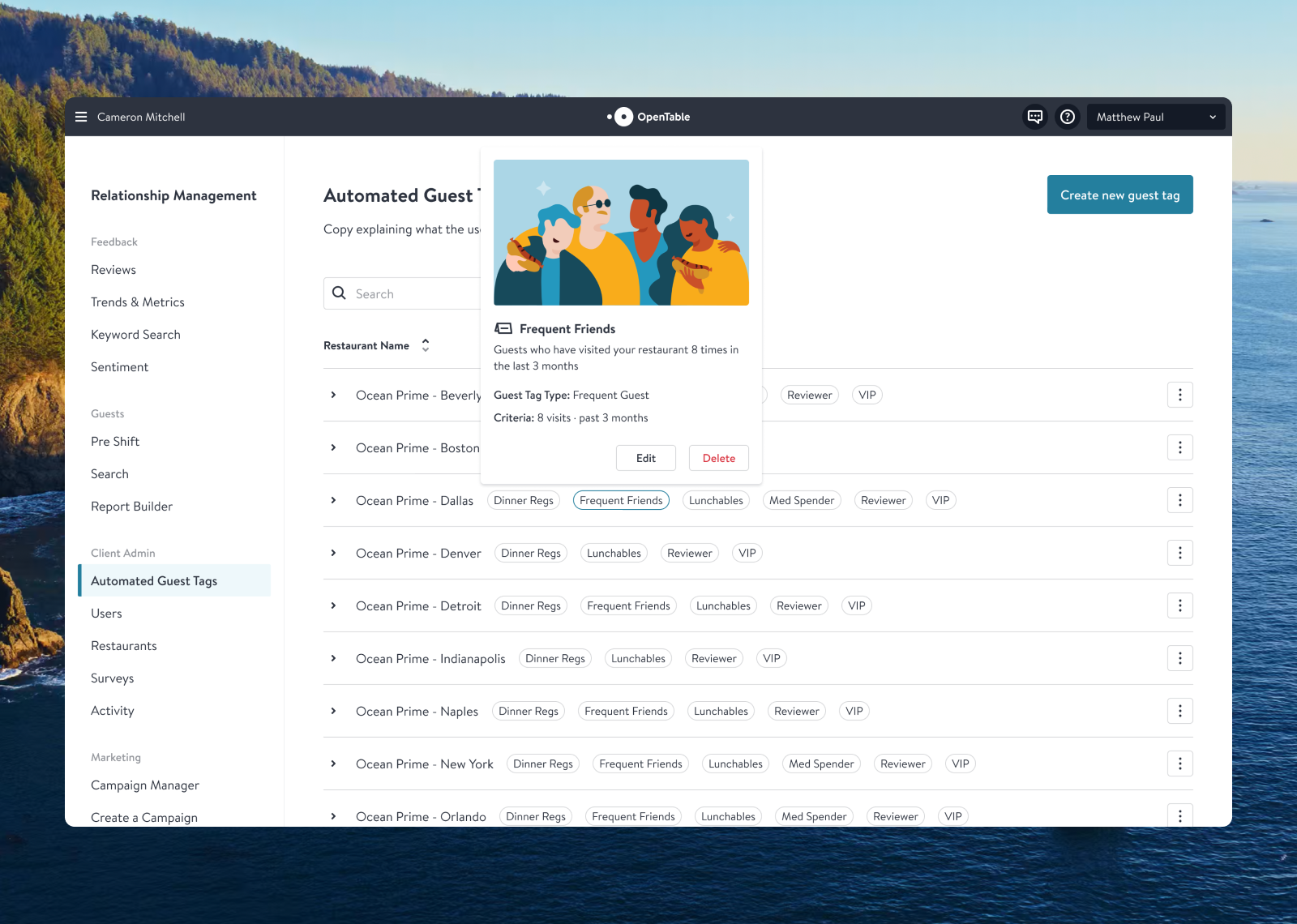Open Campaign Manager

pyautogui.click(x=145, y=785)
